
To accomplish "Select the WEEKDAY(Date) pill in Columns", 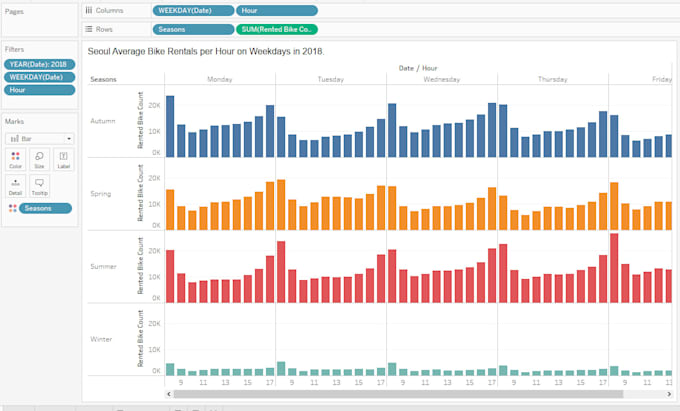I will [x=193, y=10].
